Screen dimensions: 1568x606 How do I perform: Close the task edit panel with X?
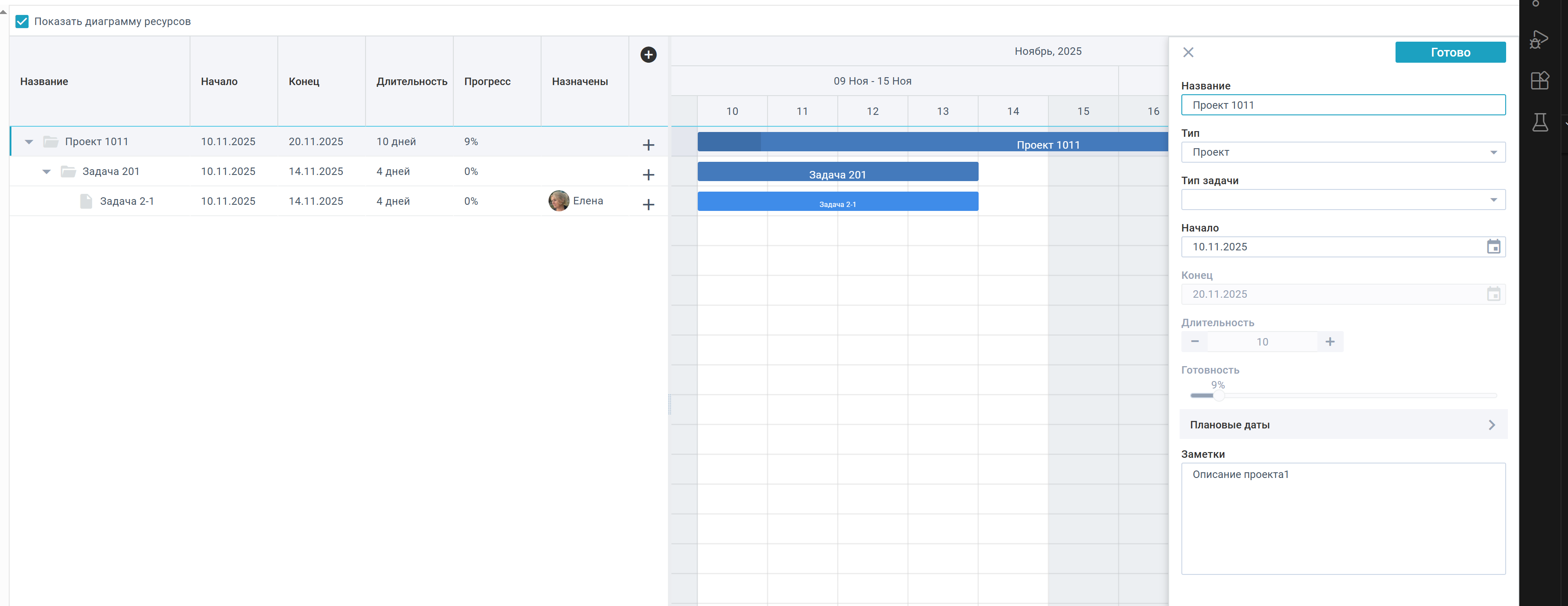tap(1188, 52)
